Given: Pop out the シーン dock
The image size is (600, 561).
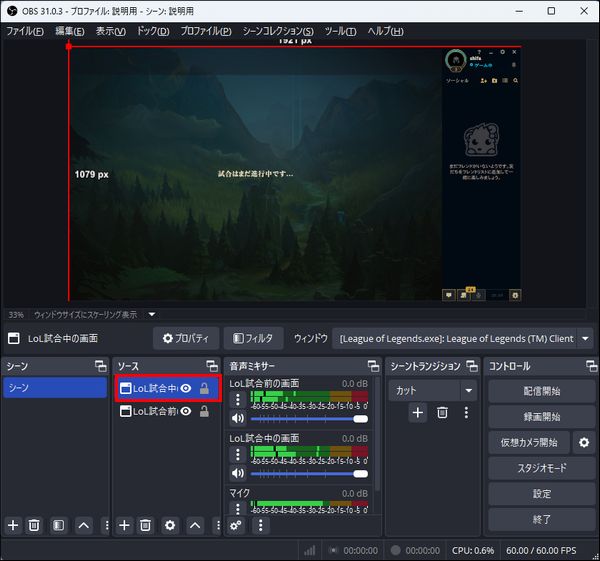Looking at the screenshot, I should click(101, 366).
